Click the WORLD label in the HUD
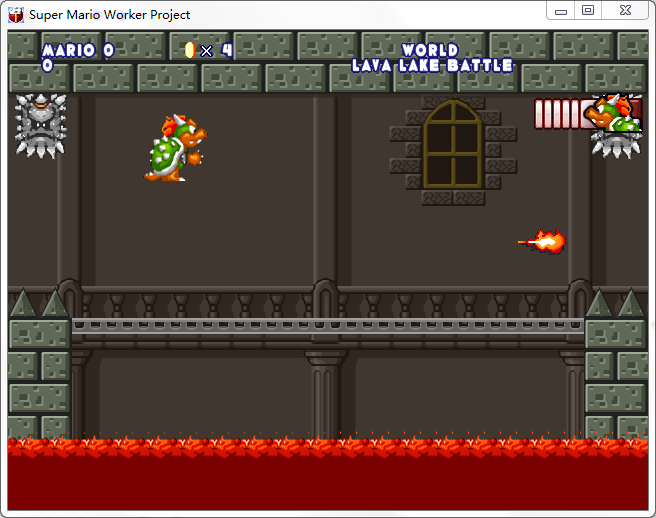The width and height of the screenshot is (656, 518). pyautogui.click(x=430, y=50)
